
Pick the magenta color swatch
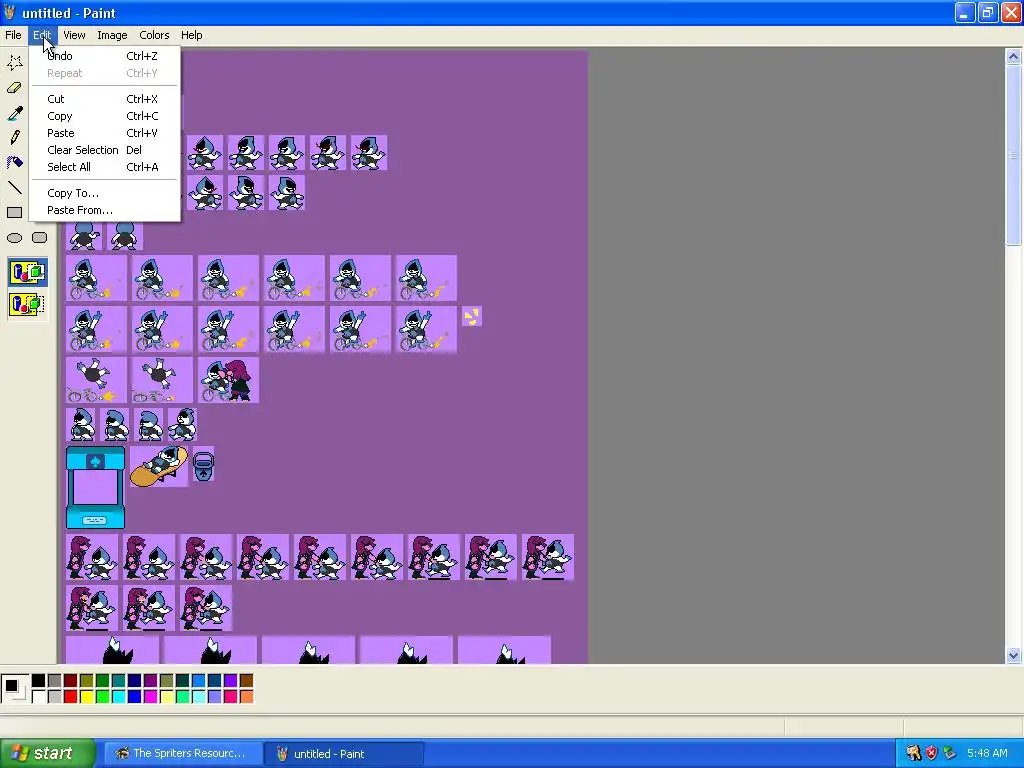150,697
